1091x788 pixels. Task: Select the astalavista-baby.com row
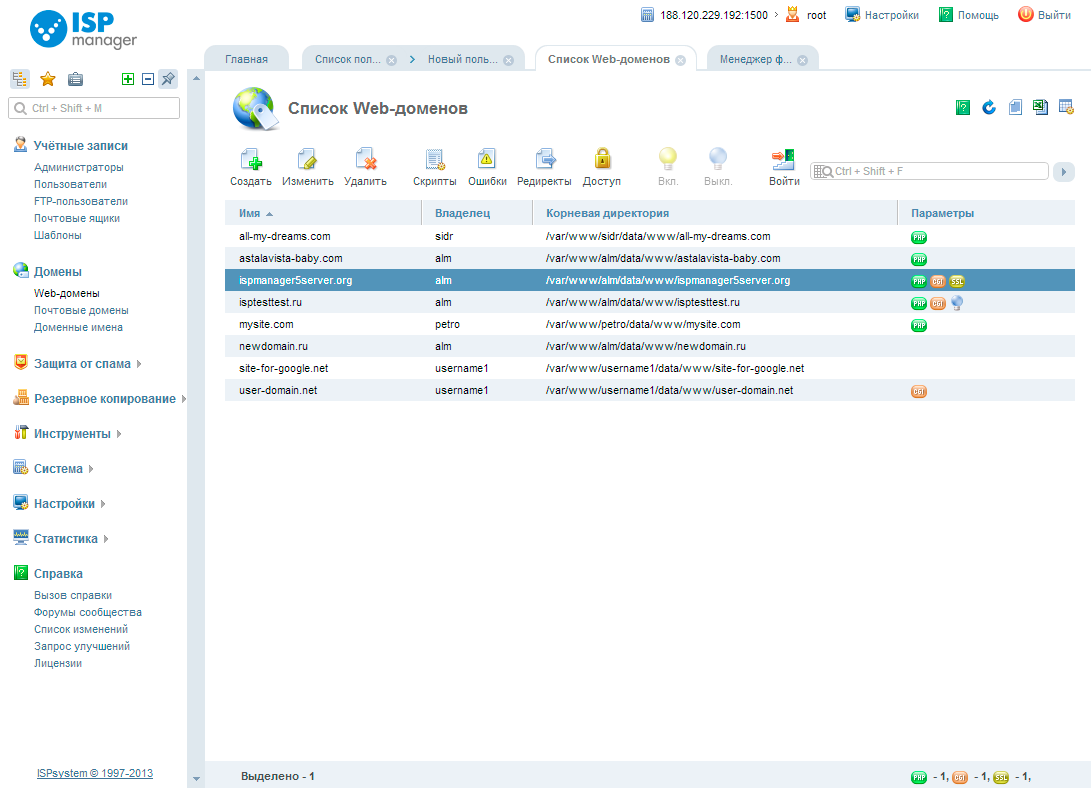[x=649, y=258]
